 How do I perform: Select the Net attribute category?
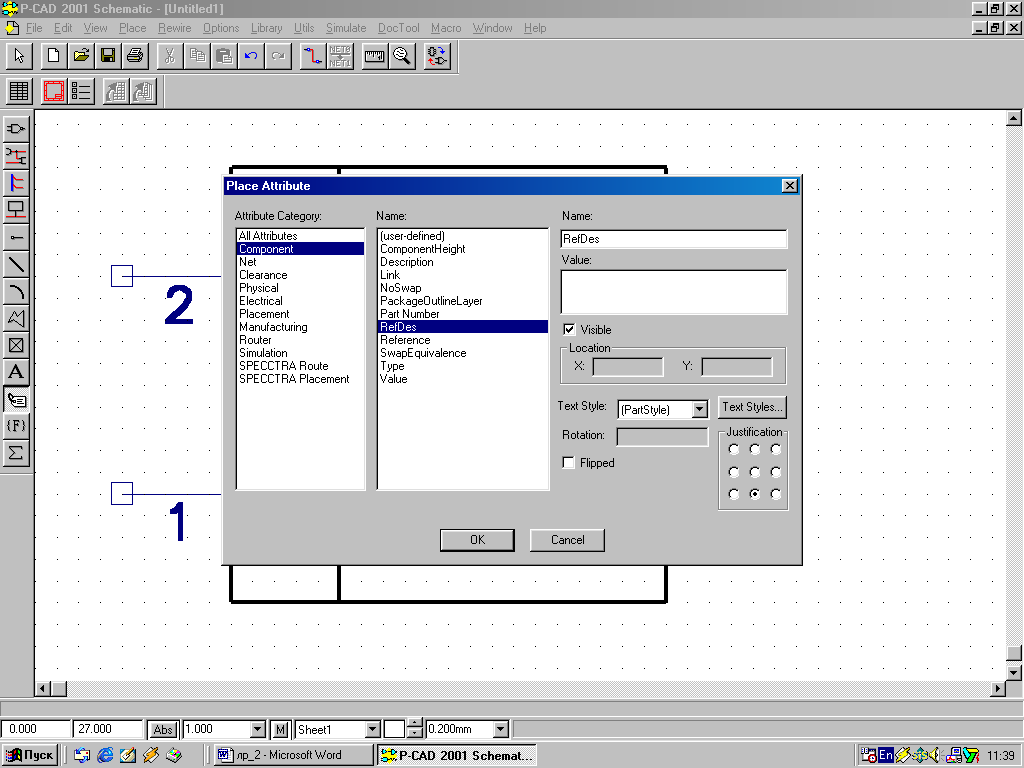(x=300, y=262)
